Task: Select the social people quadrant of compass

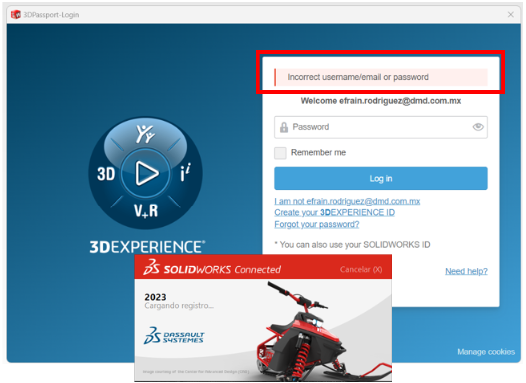Action: [145, 134]
